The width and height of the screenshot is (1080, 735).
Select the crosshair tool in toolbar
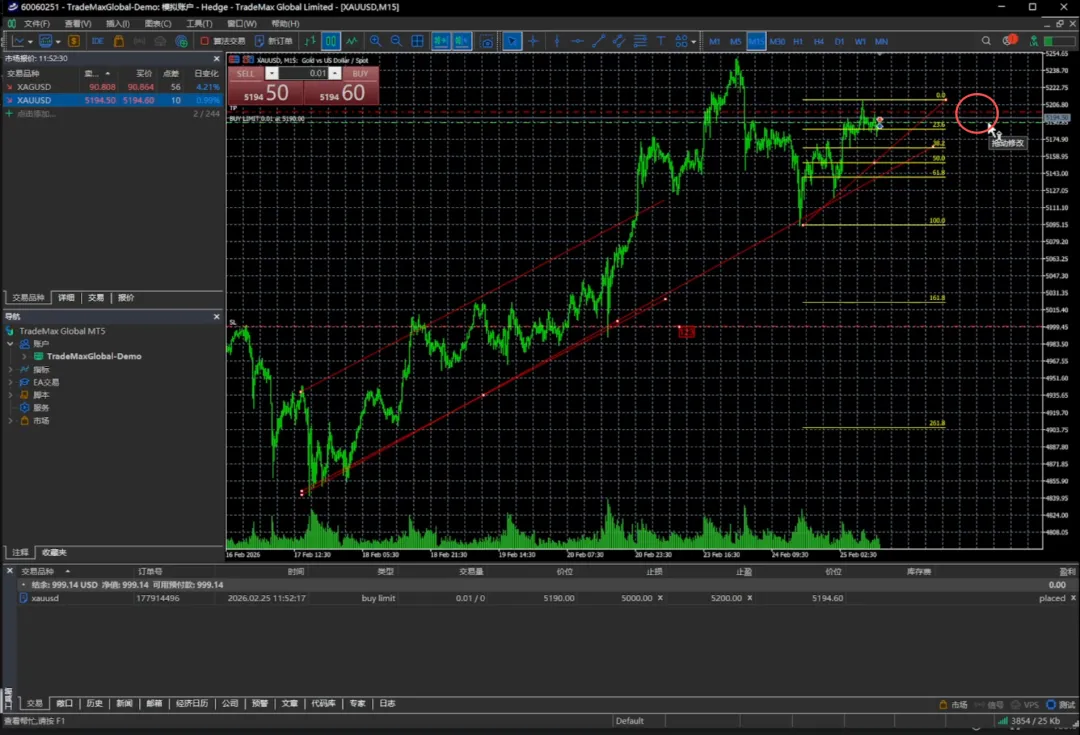pos(533,41)
